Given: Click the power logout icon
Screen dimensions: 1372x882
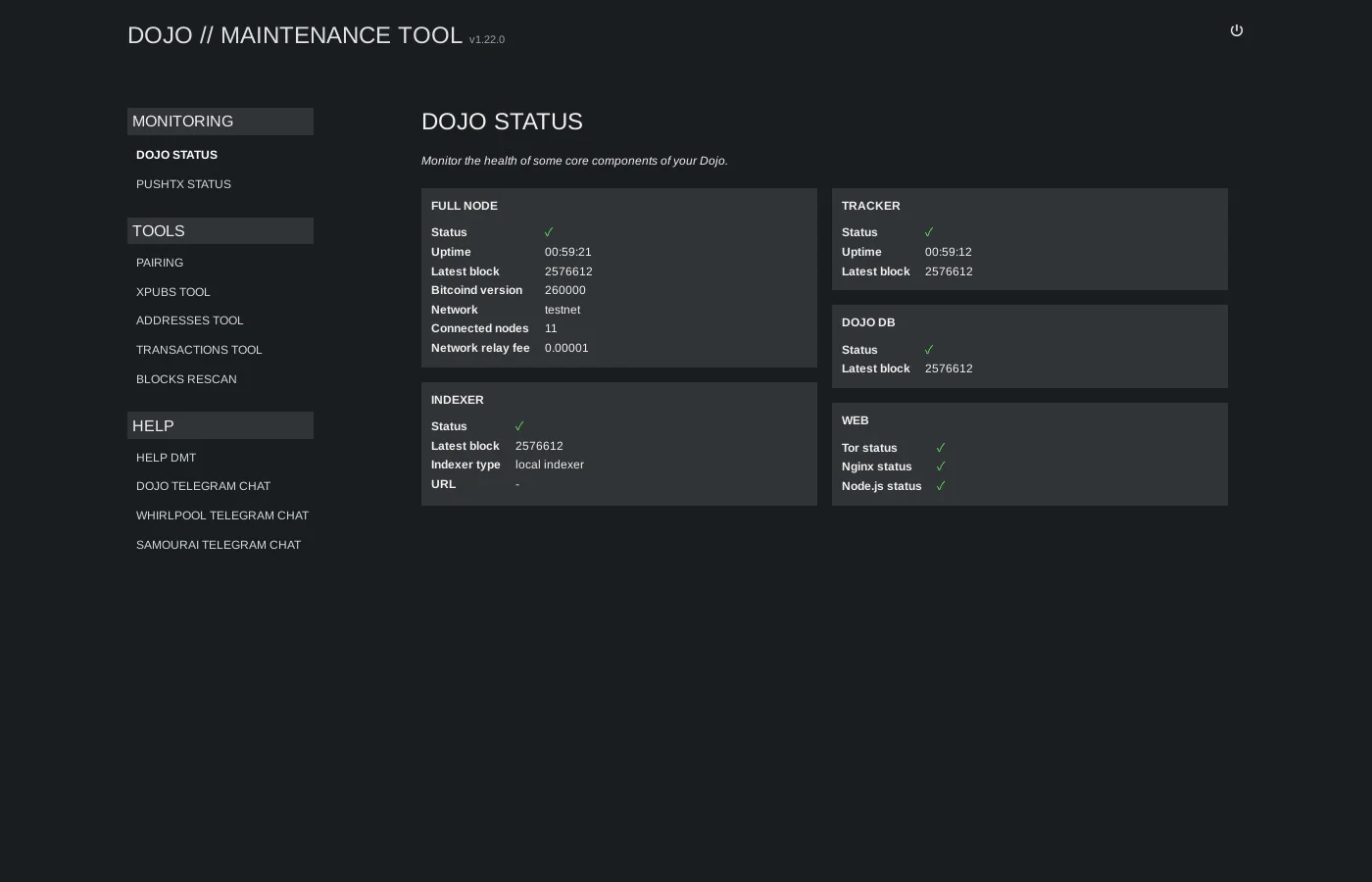Looking at the screenshot, I should tap(1237, 30).
